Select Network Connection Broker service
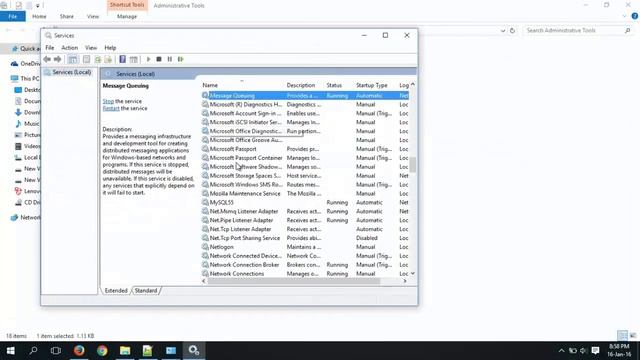640x360 pixels. [x=305, y=265]
